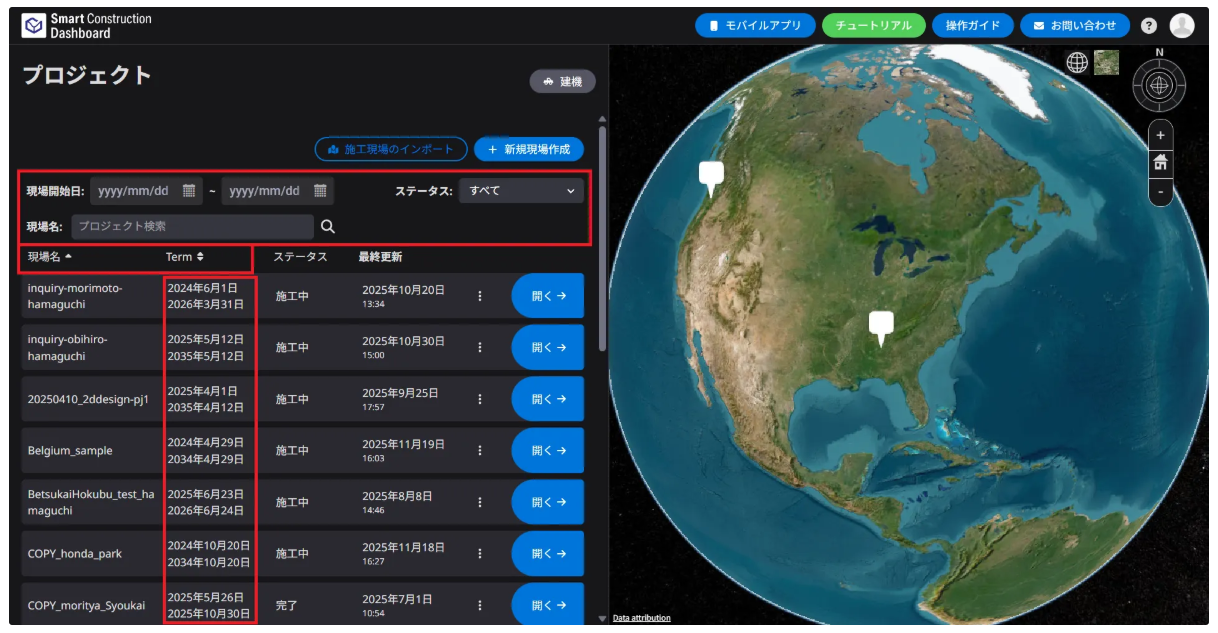The width and height of the screenshot is (1218, 633).
Task: Reset map to home view
Action: click(1160, 162)
